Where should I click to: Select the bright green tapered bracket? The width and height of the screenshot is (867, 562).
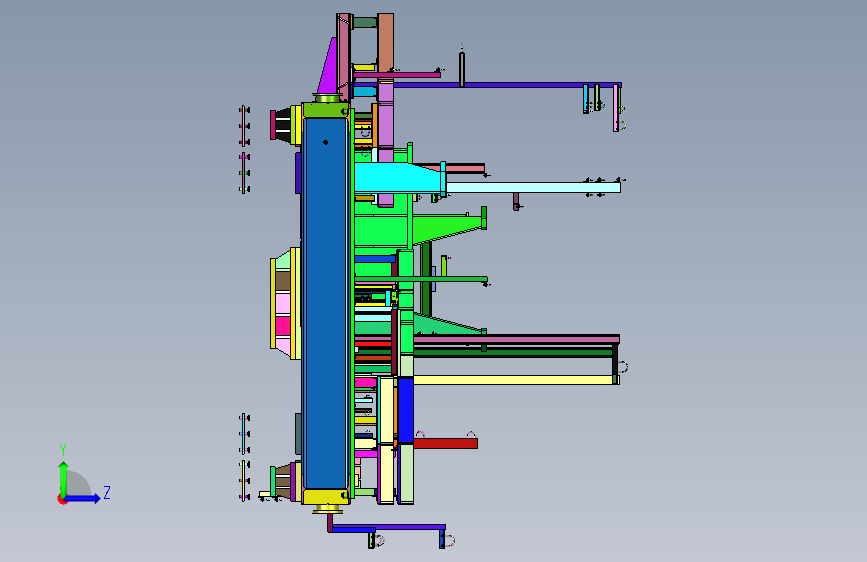point(449,226)
